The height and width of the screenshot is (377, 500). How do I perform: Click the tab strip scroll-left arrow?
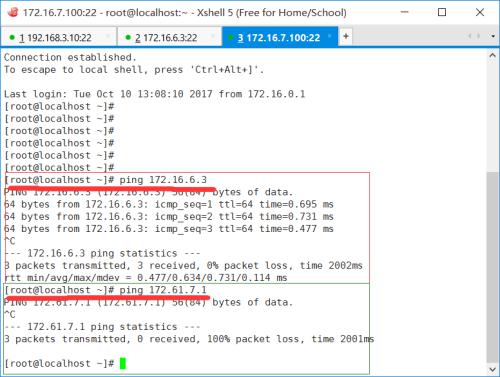coord(470,36)
